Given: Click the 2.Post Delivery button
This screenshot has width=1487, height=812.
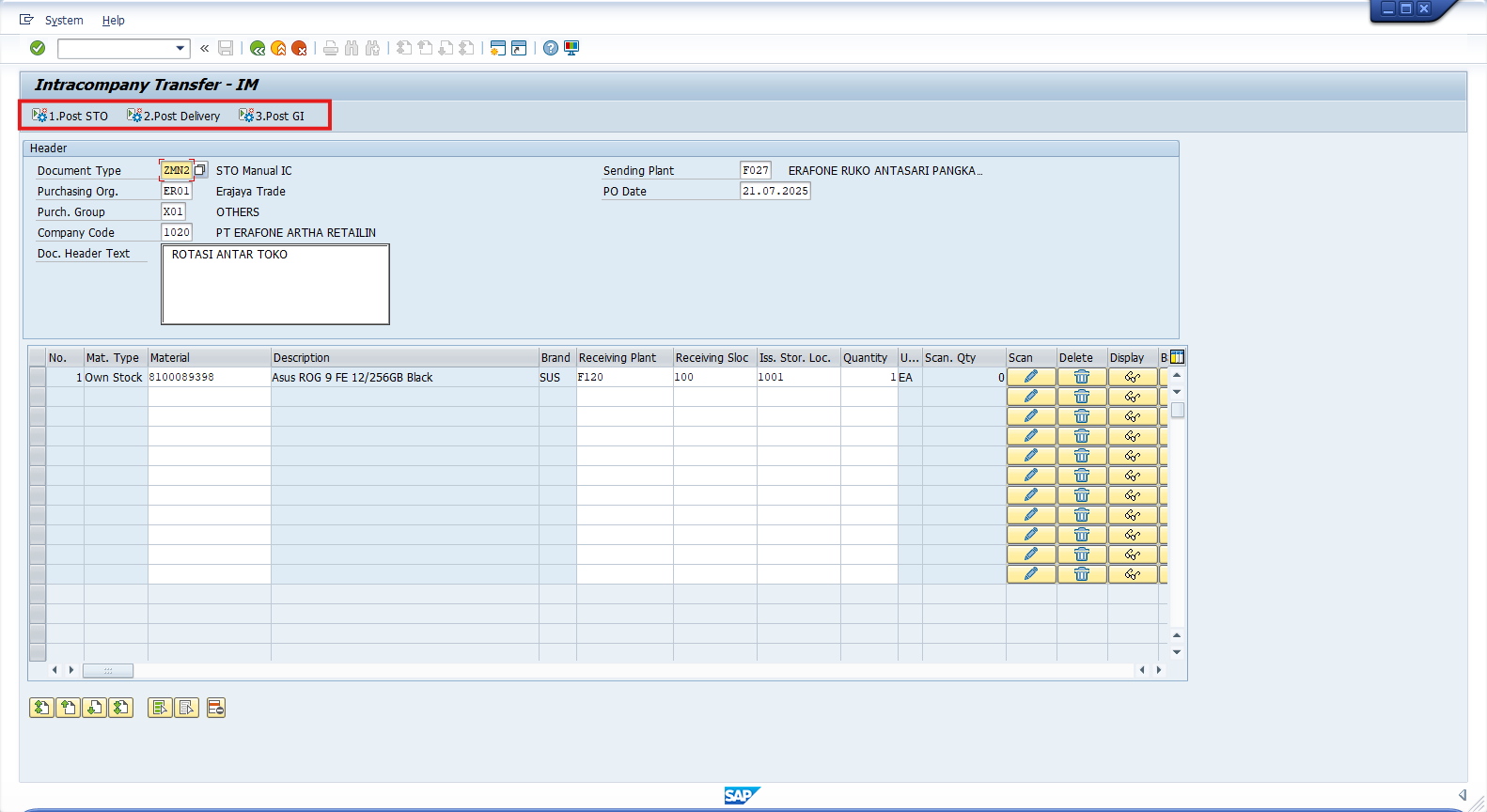Looking at the screenshot, I should [x=174, y=116].
